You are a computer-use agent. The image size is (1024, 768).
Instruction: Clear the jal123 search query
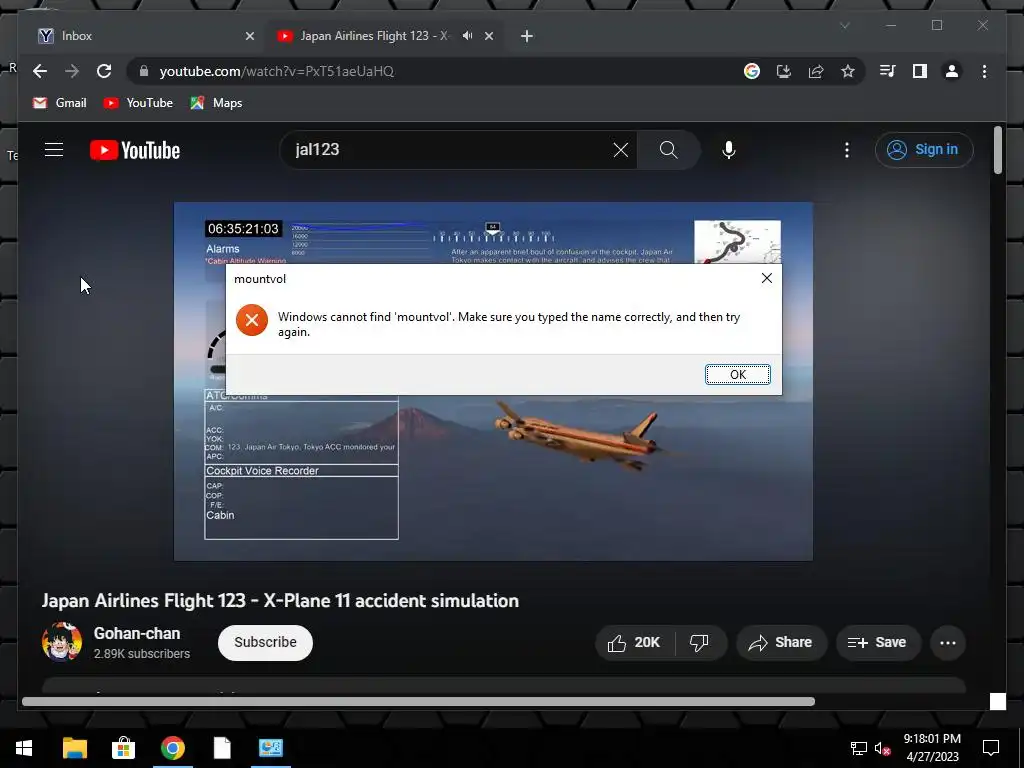[620, 150]
